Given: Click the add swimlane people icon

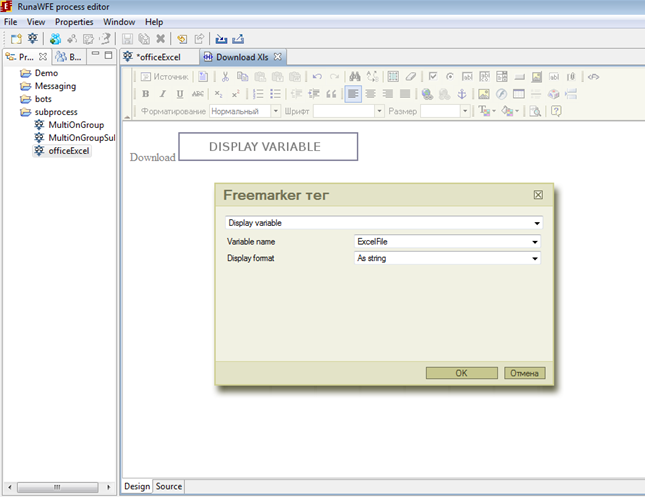Looking at the screenshot, I should [55, 39].
